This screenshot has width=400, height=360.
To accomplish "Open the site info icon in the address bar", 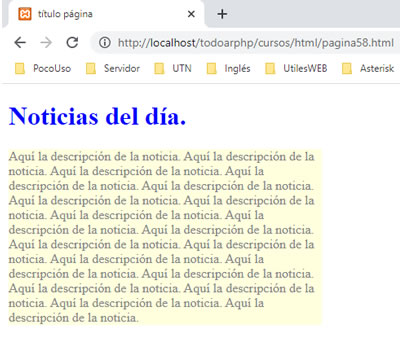I will (105, 43).
